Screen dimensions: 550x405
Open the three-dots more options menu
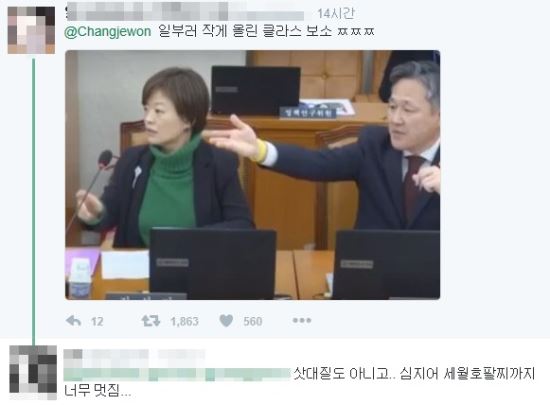(302, 320)
